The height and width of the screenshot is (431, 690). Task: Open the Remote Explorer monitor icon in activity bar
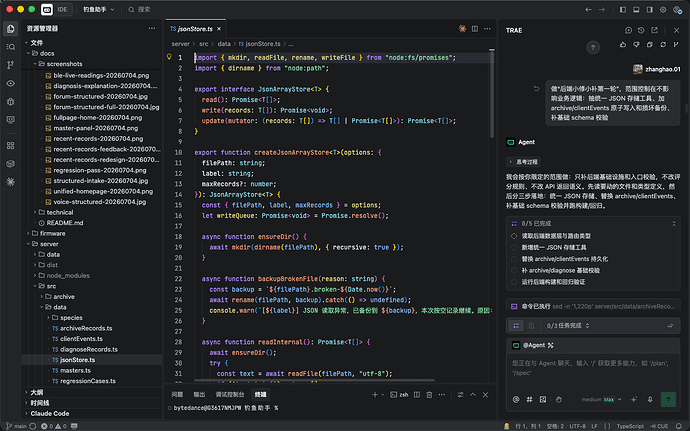click(11, 119)
